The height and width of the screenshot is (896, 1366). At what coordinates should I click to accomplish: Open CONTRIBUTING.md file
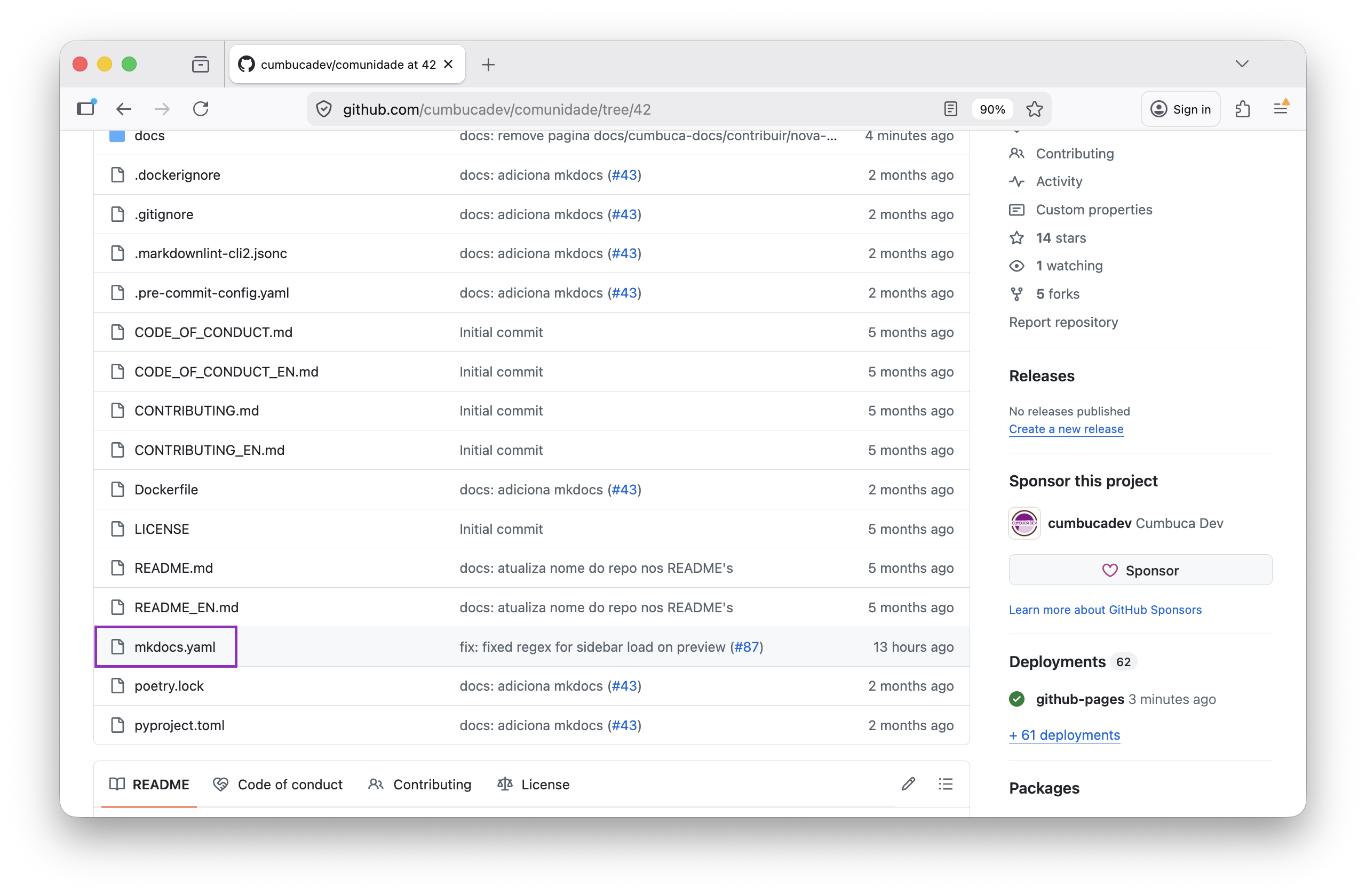pos(197,411)
